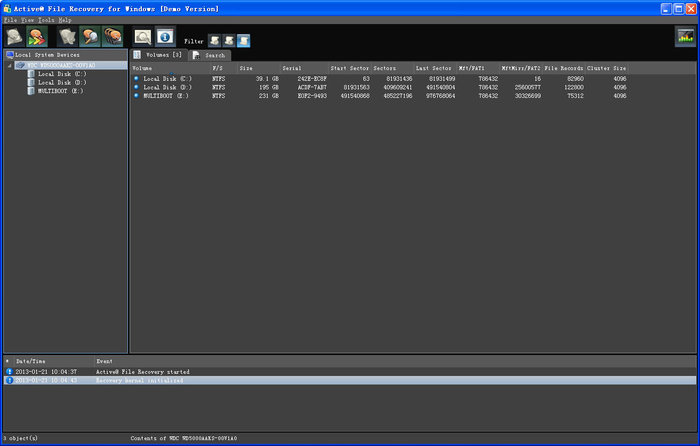700x446 pixels.
Task: Click the 231 GB size cell
Action: click(268, 96)
